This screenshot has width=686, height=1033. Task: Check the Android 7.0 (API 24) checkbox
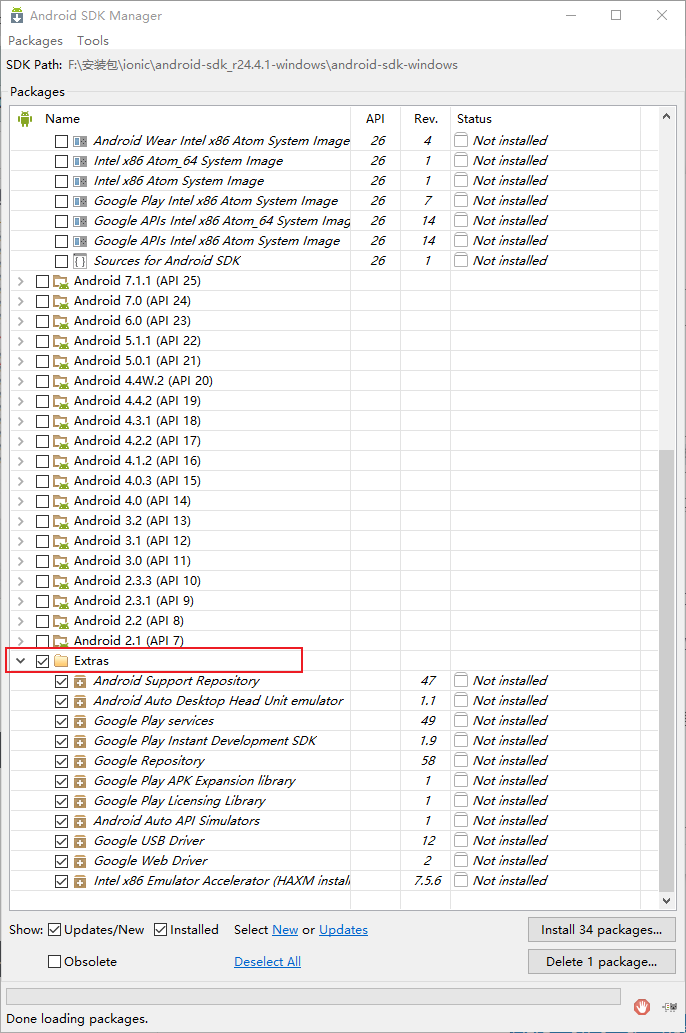(x=43, y=301)
